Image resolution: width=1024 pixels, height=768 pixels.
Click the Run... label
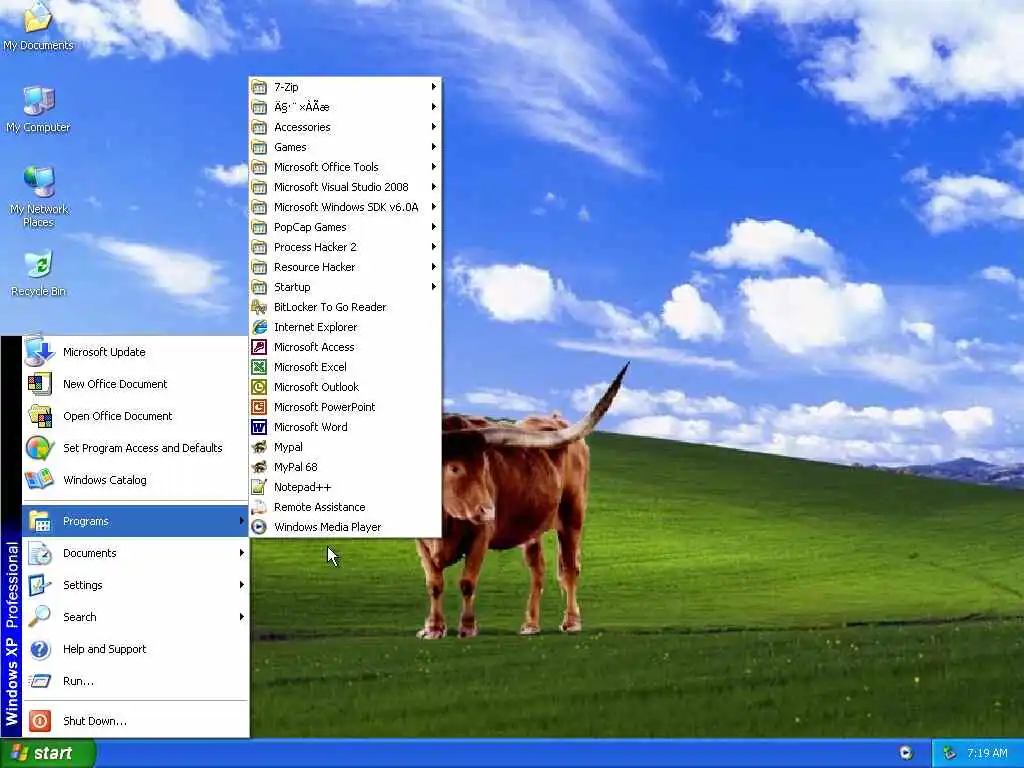[x=78, y=681]
